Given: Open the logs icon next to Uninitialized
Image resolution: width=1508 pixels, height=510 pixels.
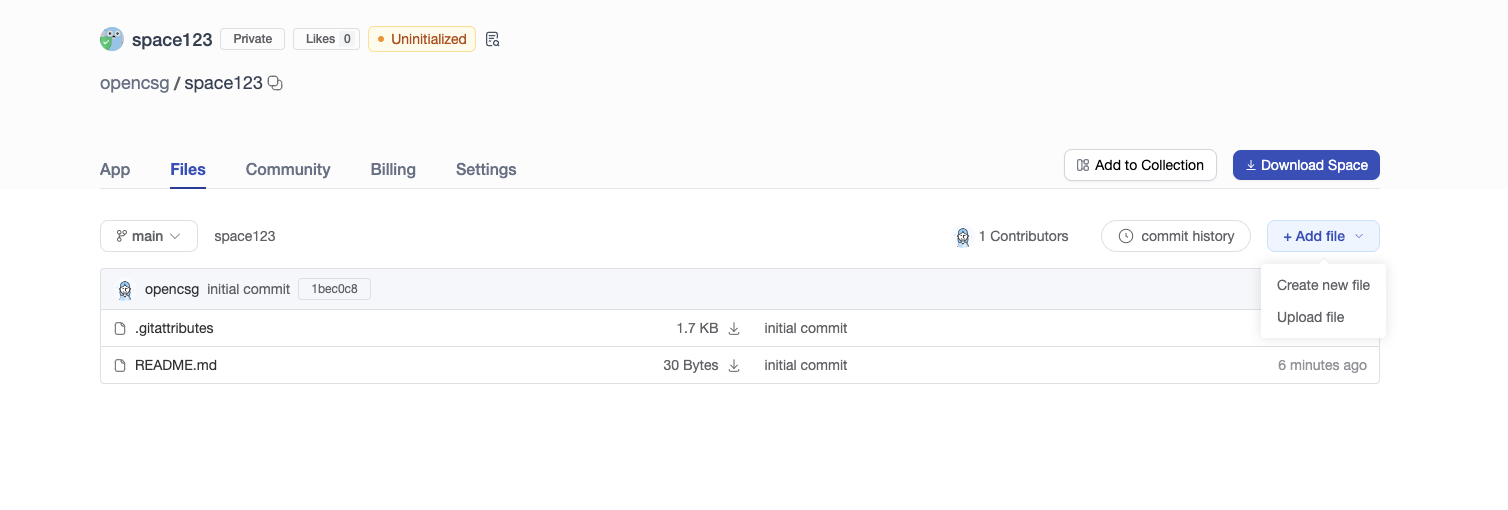Looking at the screenshot, I should point(492,39).
